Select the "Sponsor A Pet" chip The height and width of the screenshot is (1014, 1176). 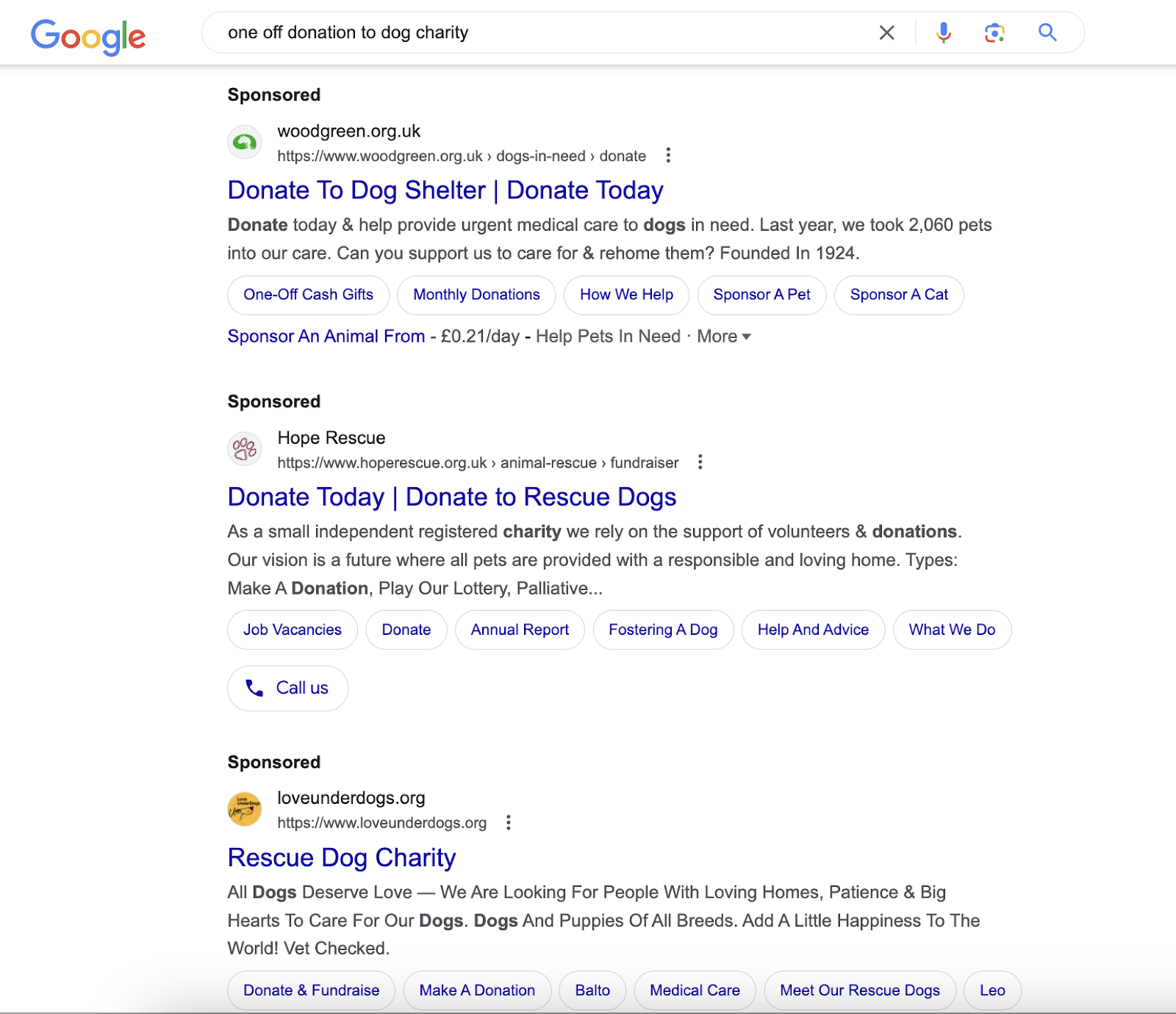click(761, 295)
